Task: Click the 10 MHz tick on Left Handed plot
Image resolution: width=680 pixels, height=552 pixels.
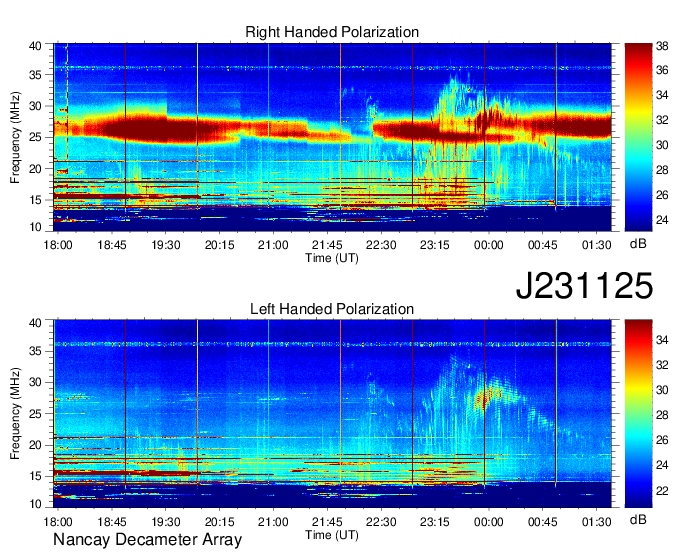Action: click(35, 504)
